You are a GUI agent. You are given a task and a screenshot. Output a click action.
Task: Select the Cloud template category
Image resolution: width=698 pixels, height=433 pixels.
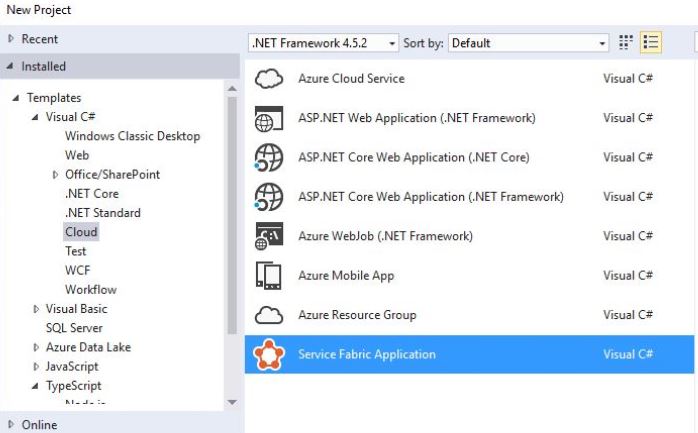81,232
